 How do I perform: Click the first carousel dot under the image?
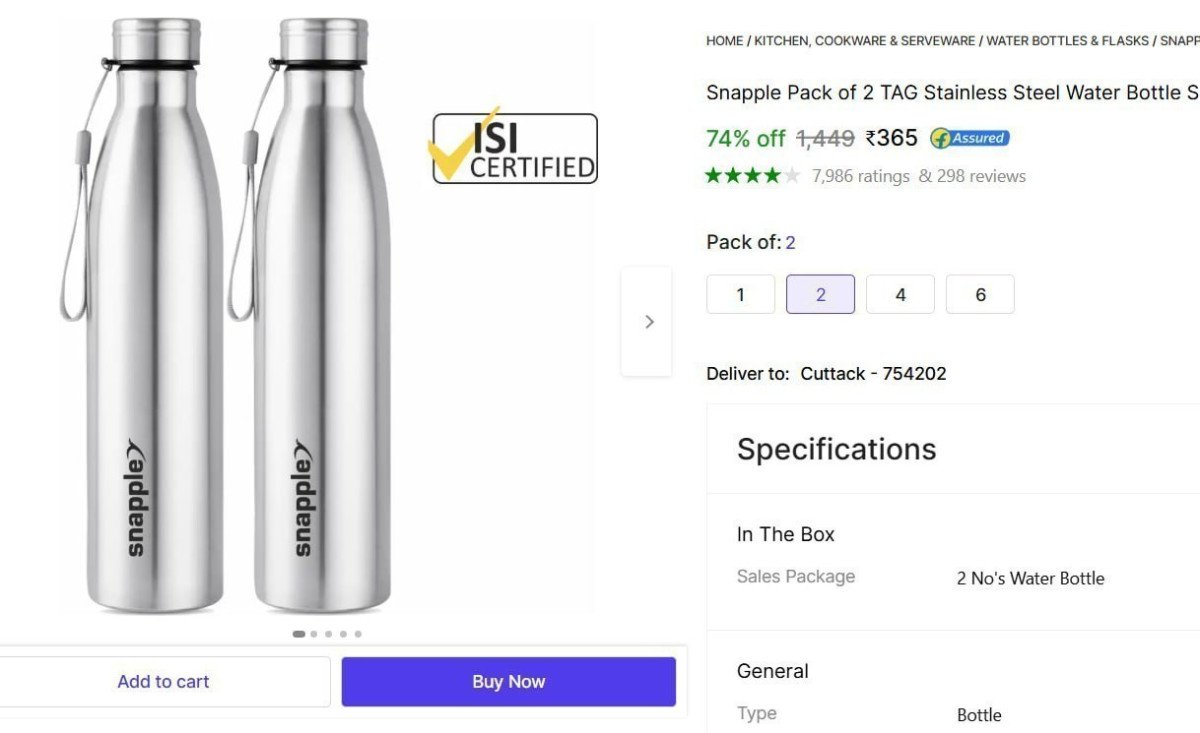click(x=298, y=633)
